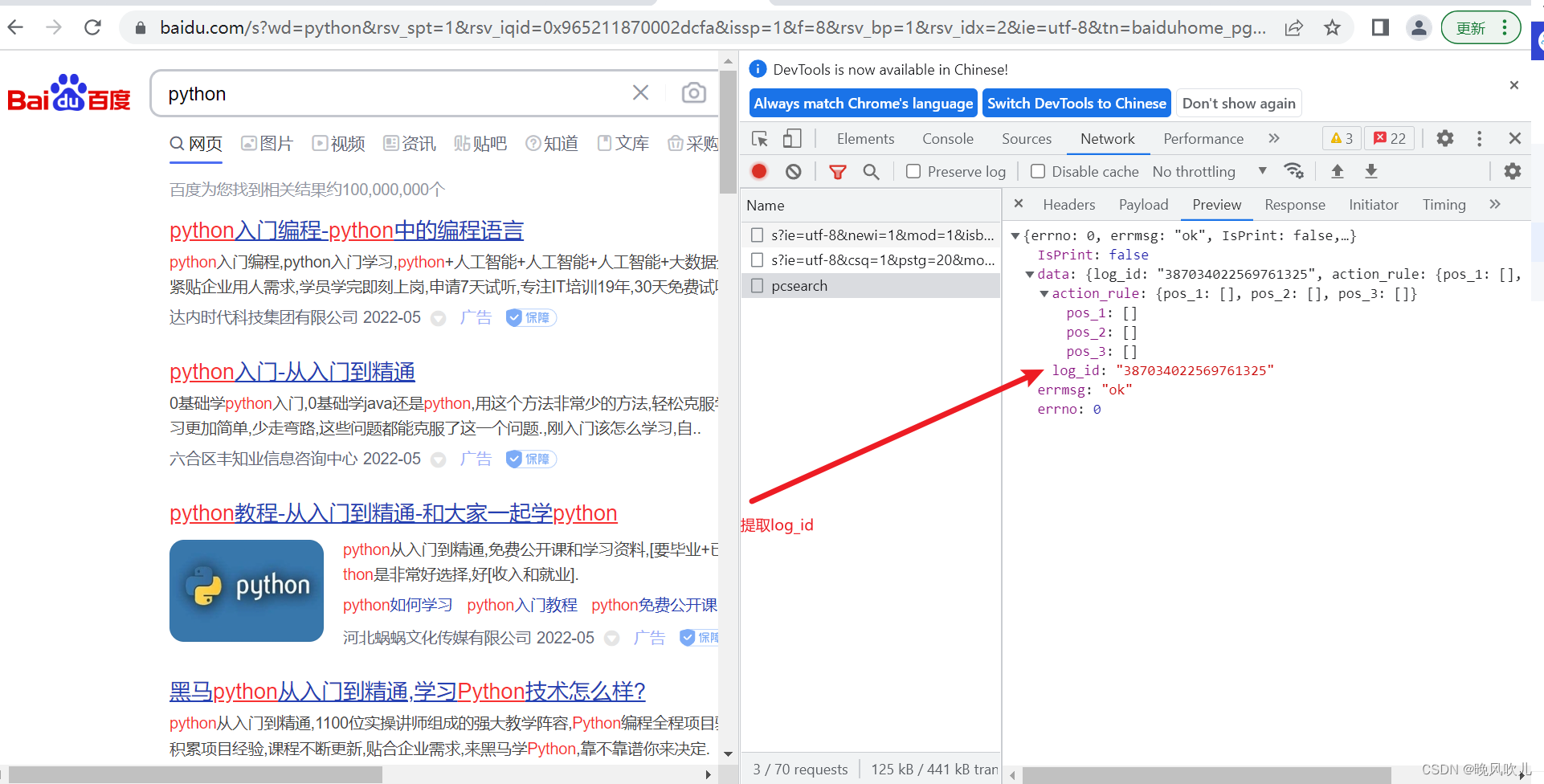Viewport: 1544px width, 784px height.
Task: Clear the network requests list
Action: click(793, 171)
